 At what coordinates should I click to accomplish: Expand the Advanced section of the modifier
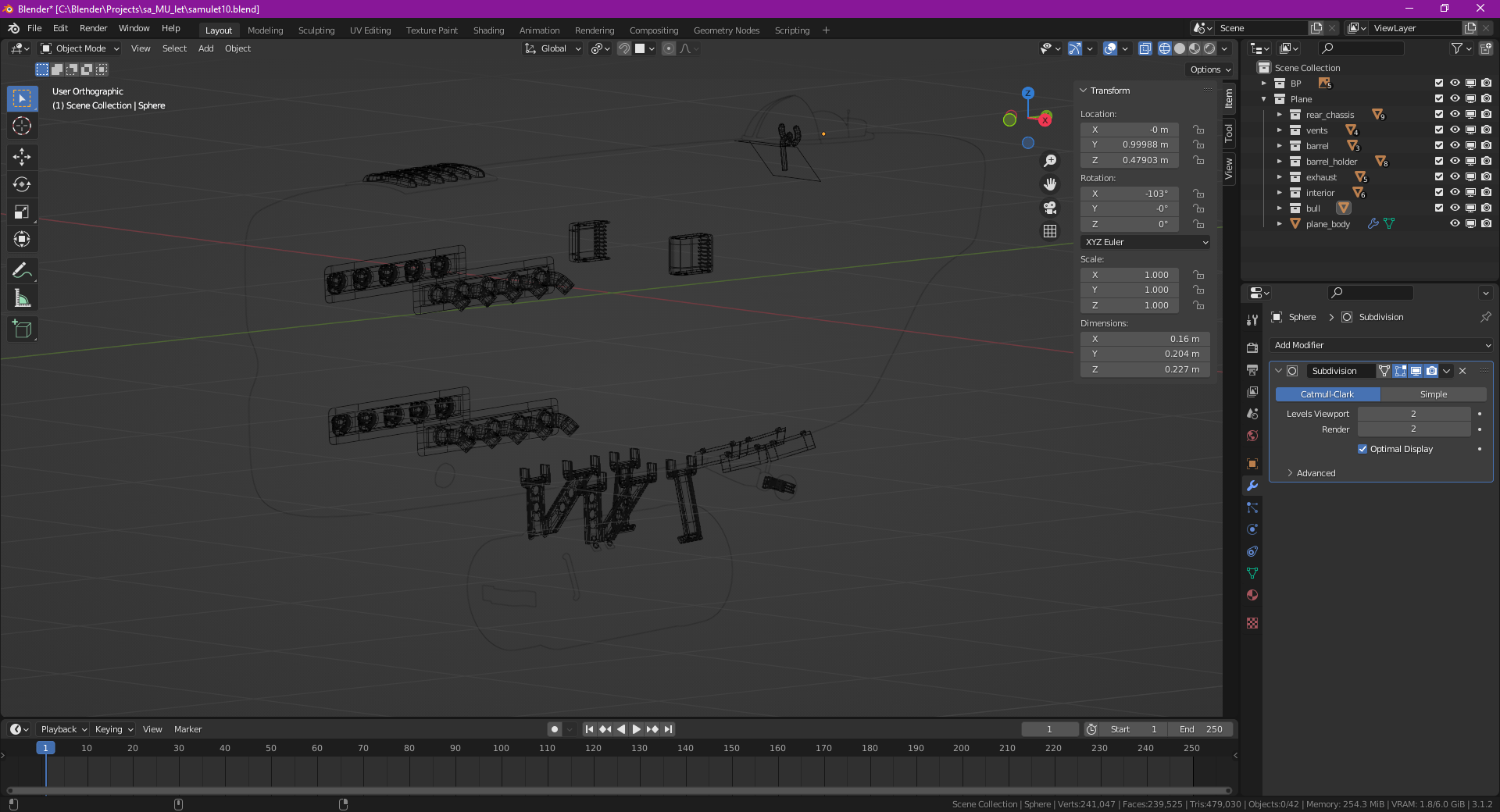click(x=1315, y=473)
